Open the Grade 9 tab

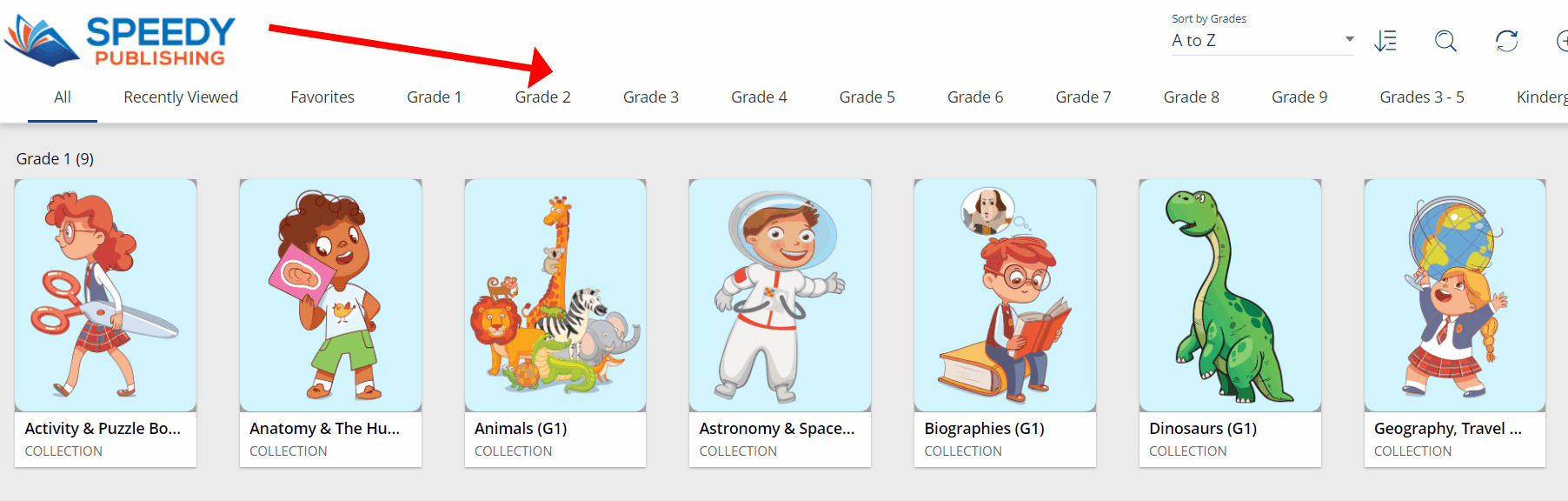1299,97
